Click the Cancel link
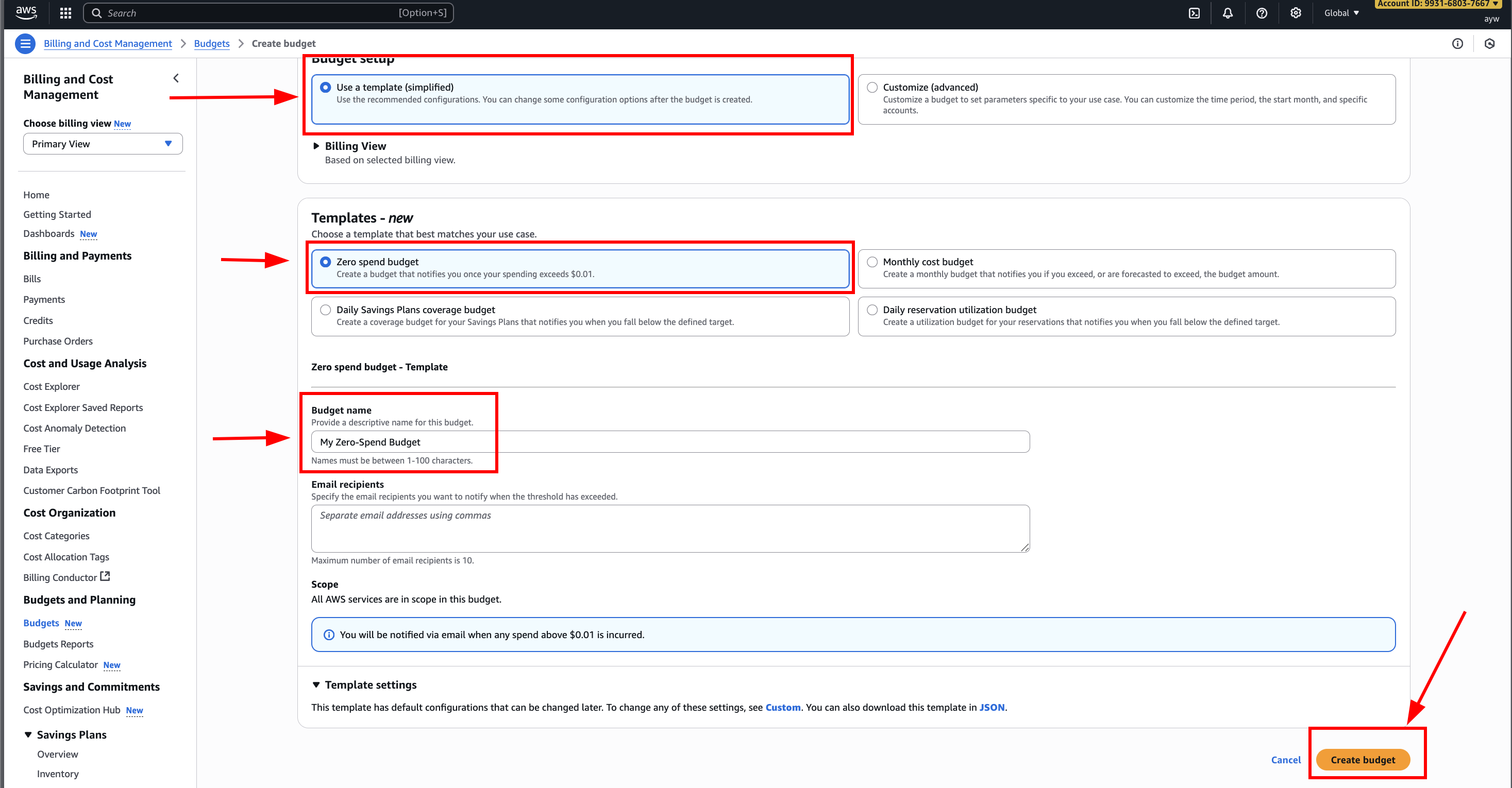1512x788 pixels. 1285,760
